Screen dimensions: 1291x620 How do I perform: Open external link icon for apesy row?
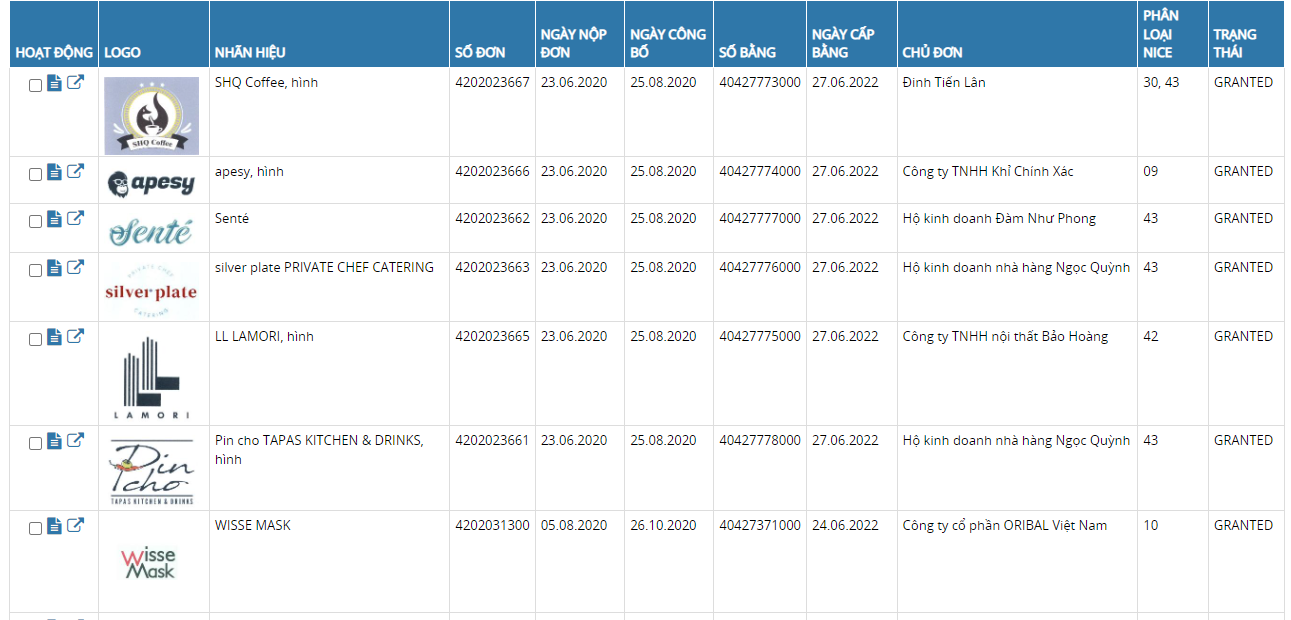coord(75,172)
